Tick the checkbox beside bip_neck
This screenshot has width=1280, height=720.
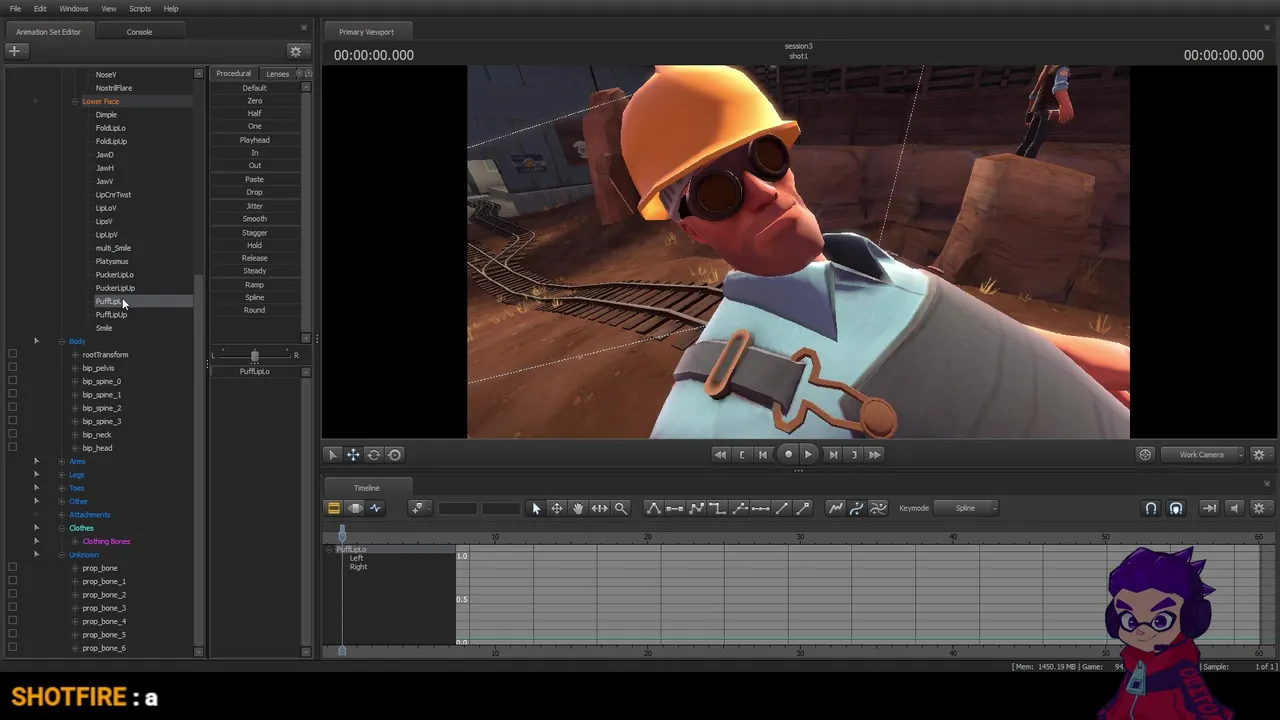click(x=12, y=435)
